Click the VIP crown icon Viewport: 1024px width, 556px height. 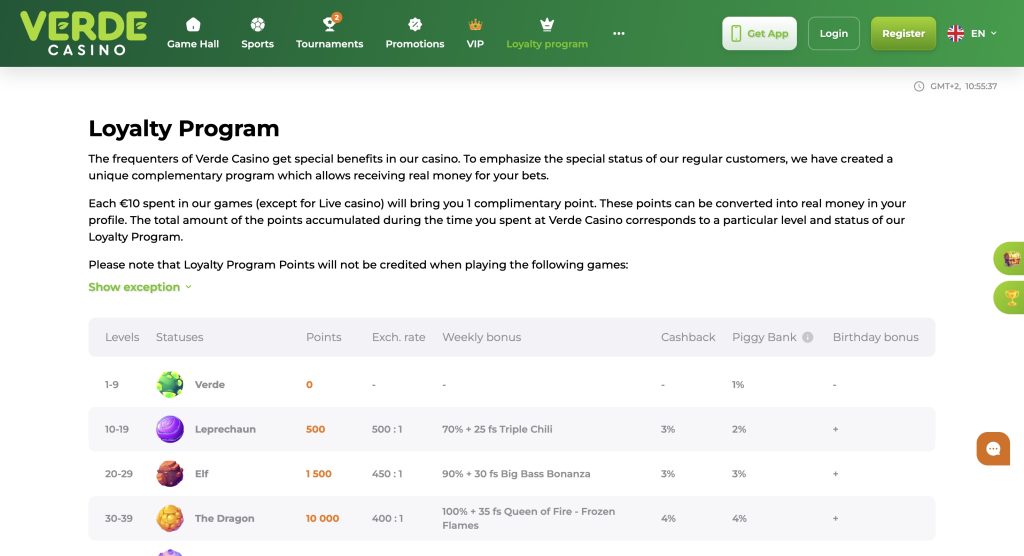coord(475,25)
